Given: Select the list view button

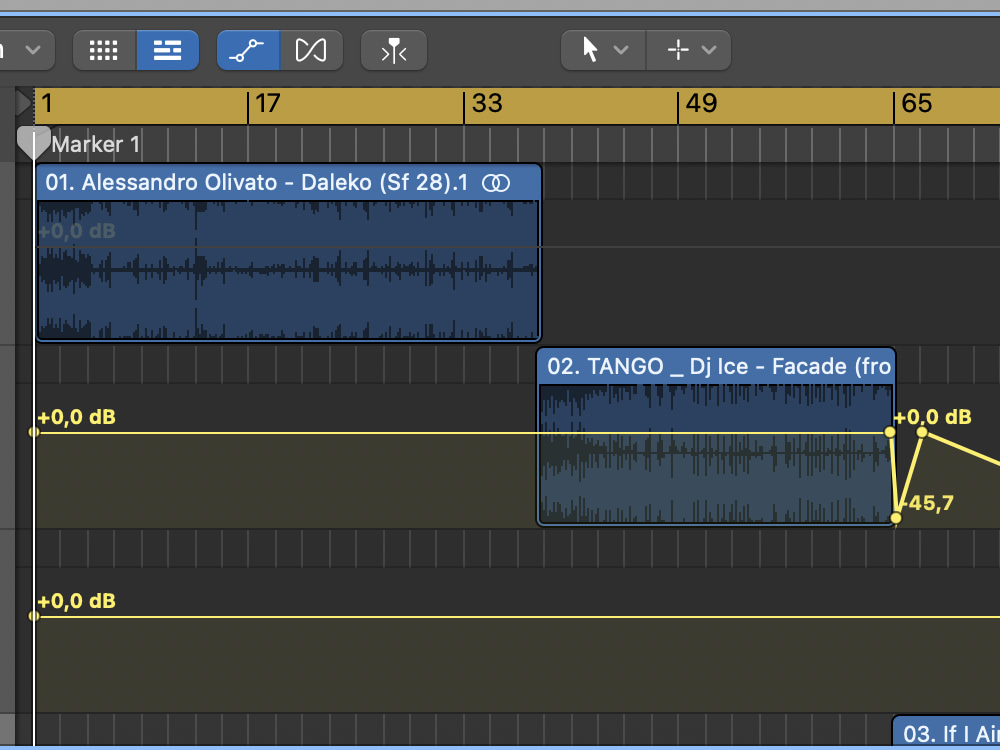Looking at the screenshot, I should [168, 50].
